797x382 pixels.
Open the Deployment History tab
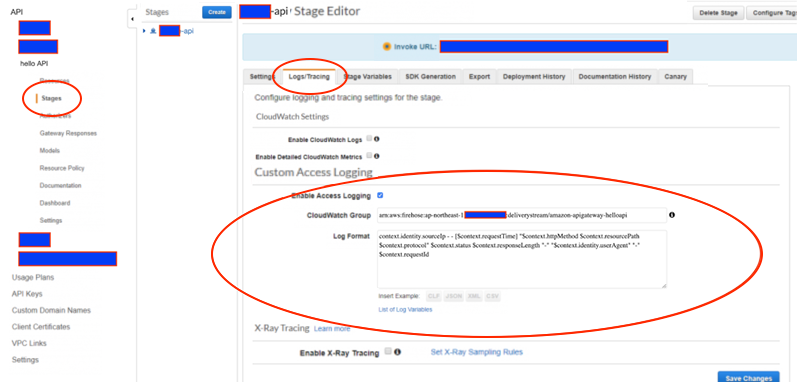[x=534, y=77]
